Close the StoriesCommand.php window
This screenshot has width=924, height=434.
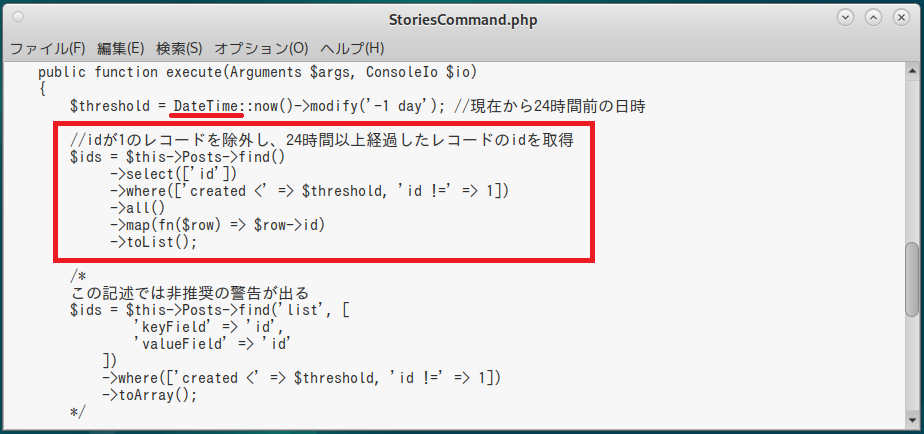(x=900, y=18)
